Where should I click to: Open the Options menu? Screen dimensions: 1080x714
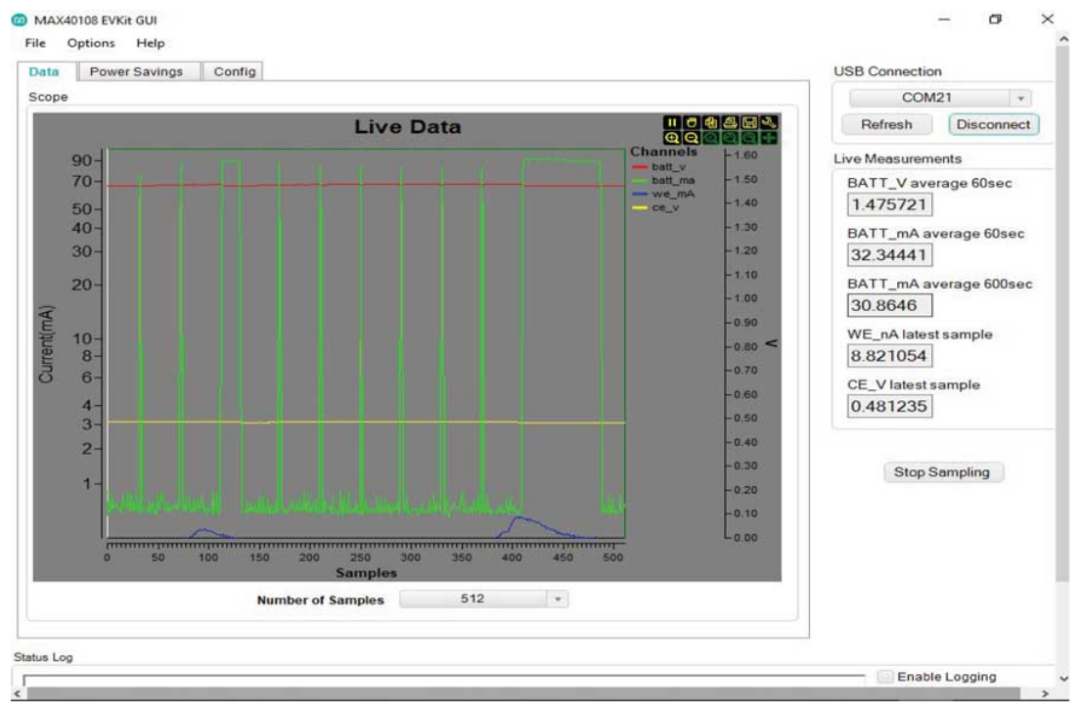click(91, 43)
